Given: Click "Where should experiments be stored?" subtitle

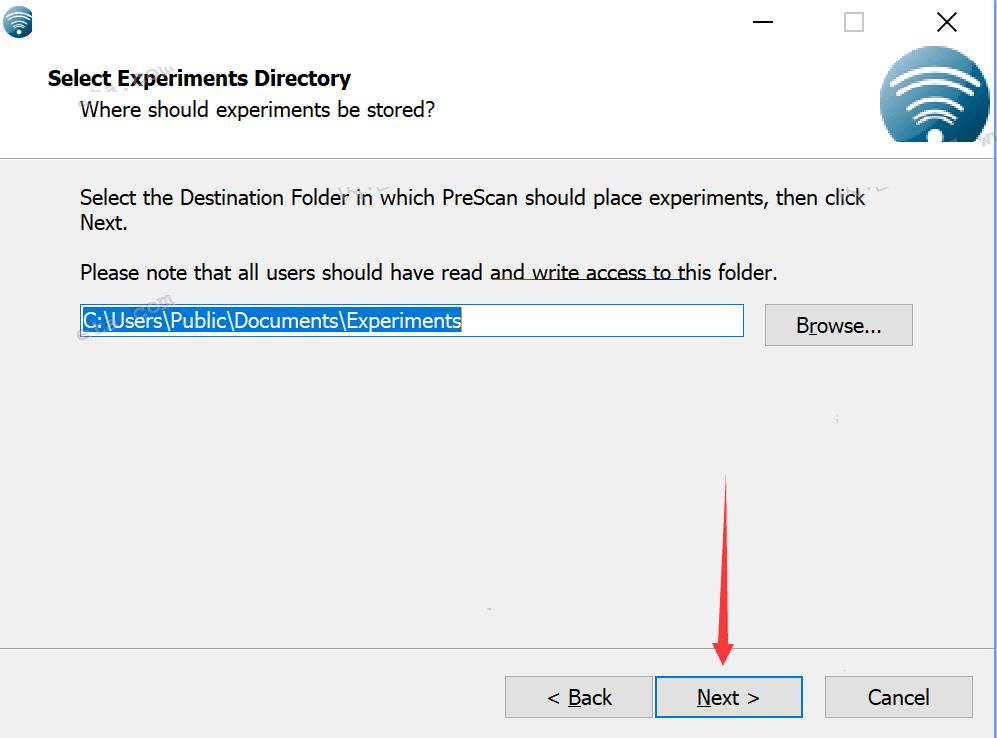Looking at the screenshot, I should click(x=257, y=109).
